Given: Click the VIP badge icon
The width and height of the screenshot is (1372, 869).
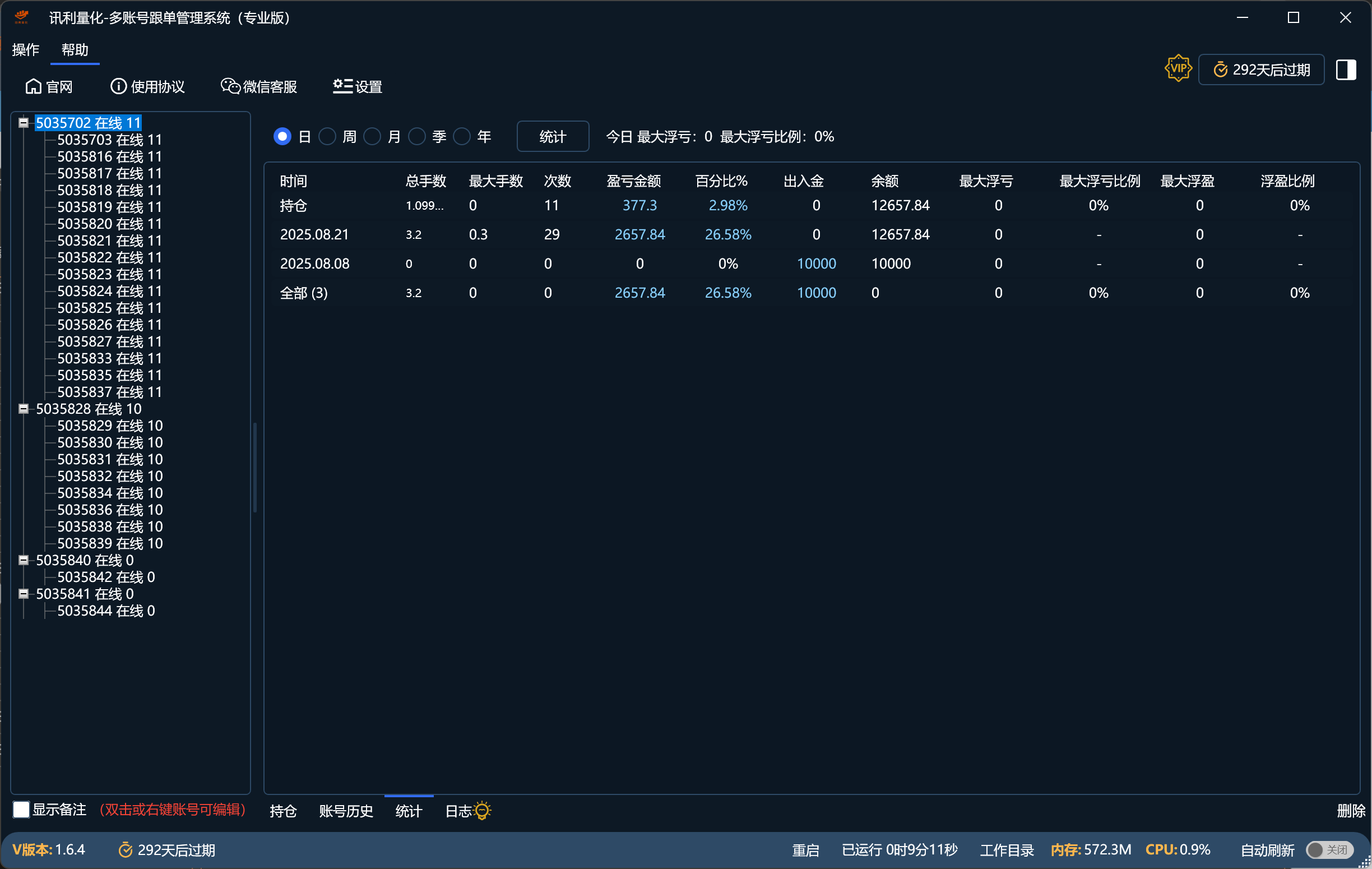Looking at the screenshot, I should pyautogui.click(x=1178, y=68).
